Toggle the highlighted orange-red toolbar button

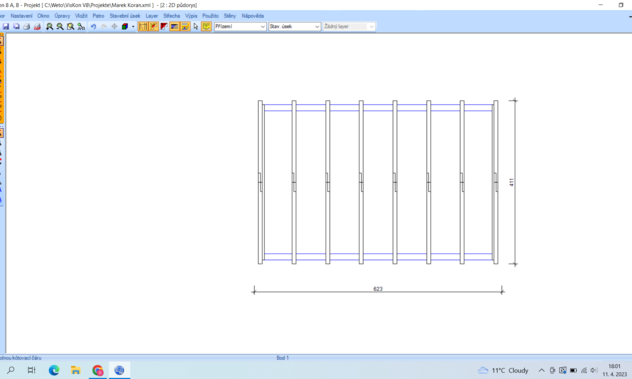154,27
